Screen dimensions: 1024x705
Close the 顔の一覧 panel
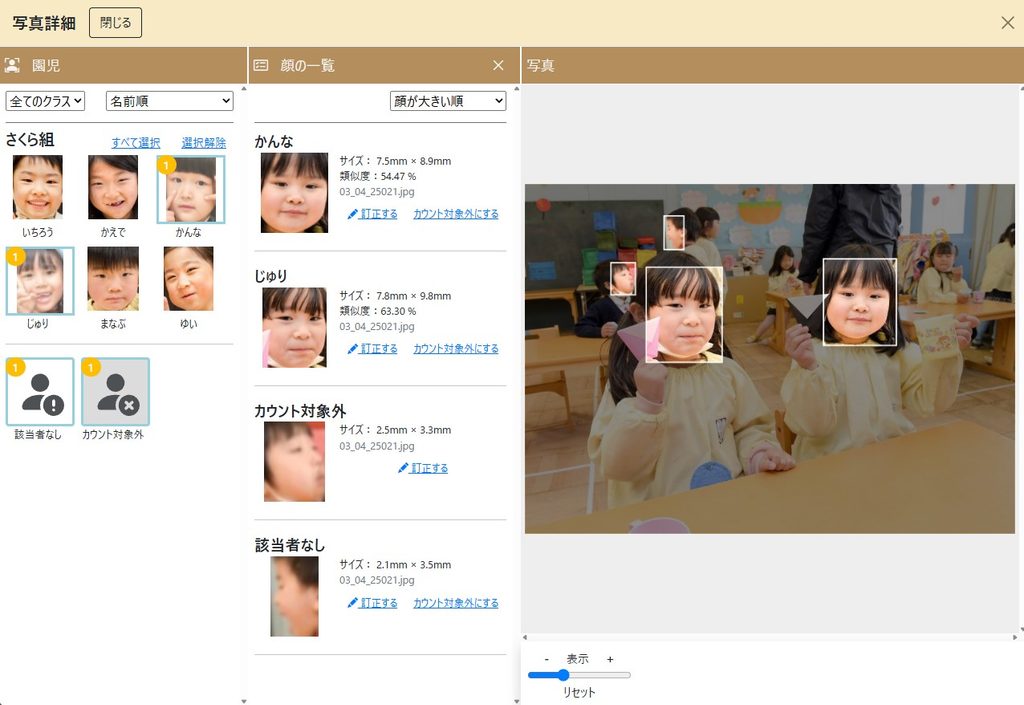click(498, 65)
